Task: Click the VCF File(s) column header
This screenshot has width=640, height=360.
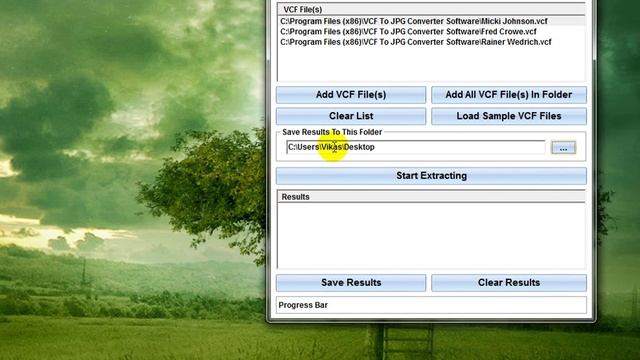Action: (x=432, y=9)
